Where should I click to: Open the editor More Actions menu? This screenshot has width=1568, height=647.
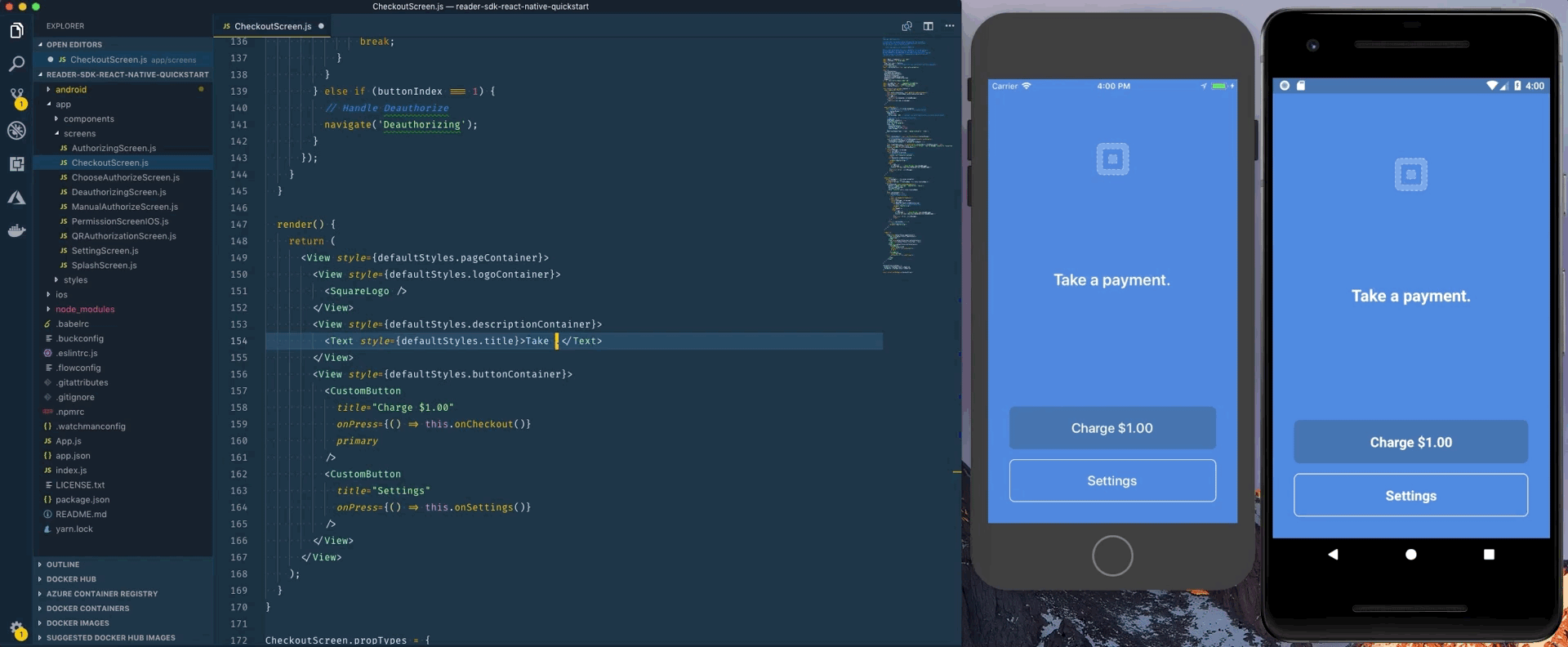click(x=949, y=26)
